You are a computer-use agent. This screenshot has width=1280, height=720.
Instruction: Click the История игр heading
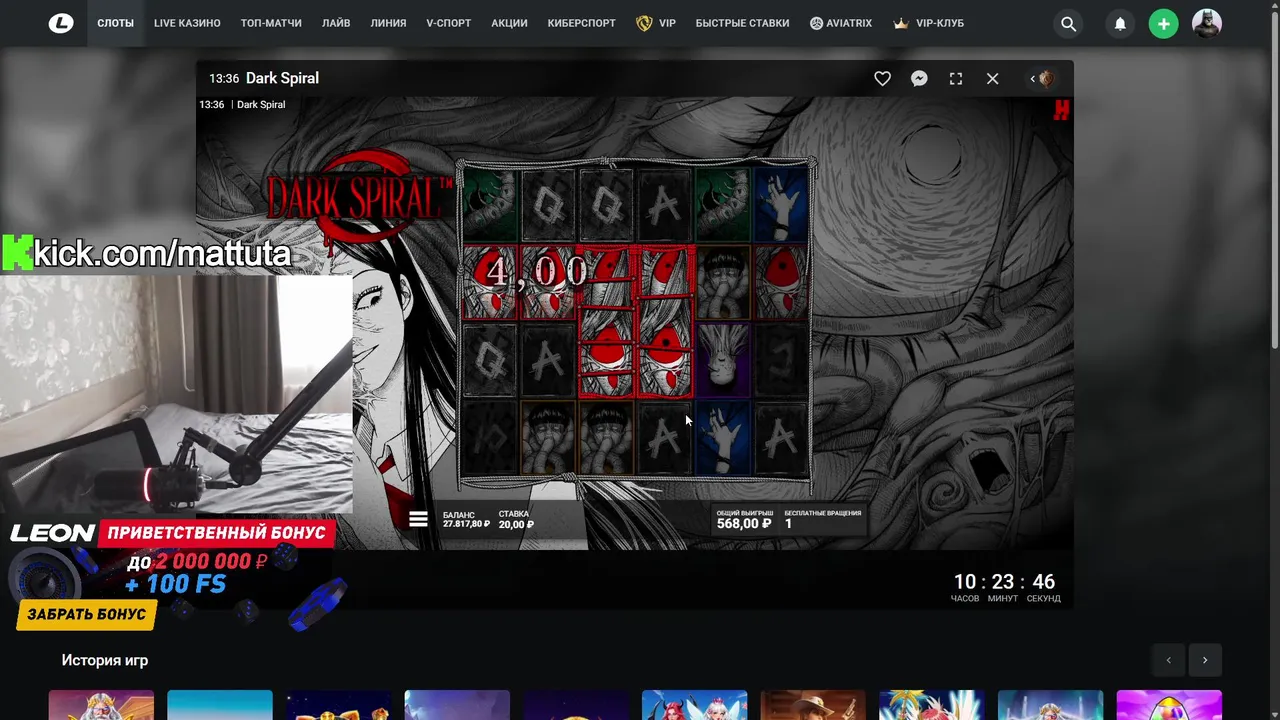point(105,660)
